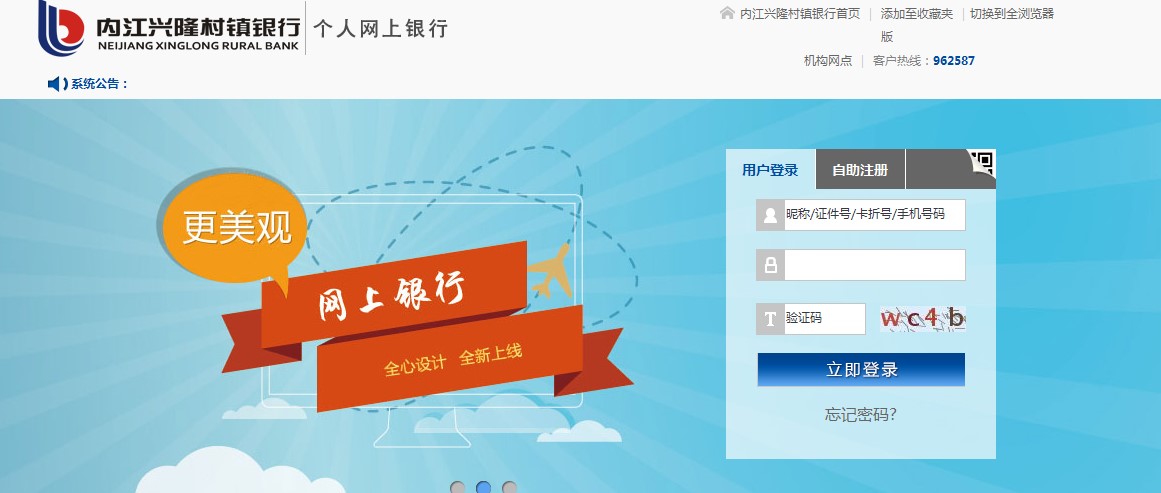This screenshot has width=1161, height=493.
Task: Click the padlock icon beside password field
Action: tap(770, 265)
